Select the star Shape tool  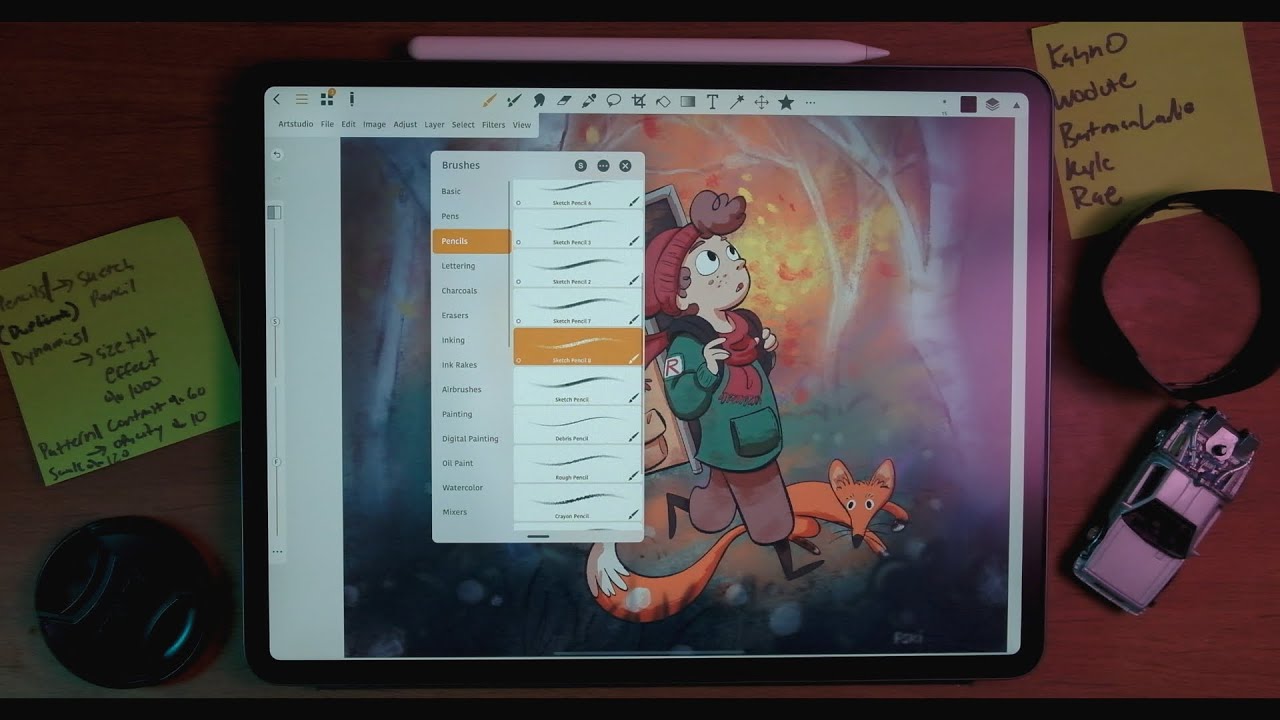pos(786,101)
